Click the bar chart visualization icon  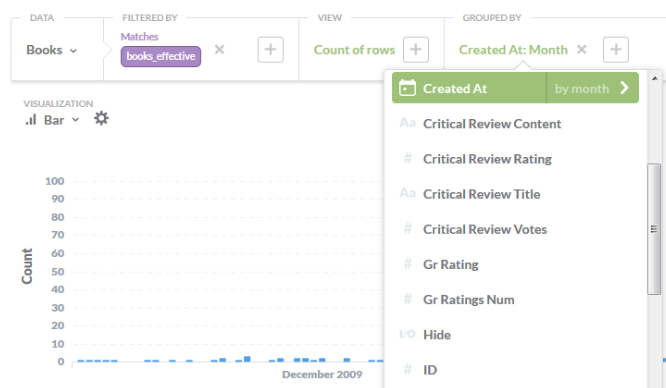[31, 120]
